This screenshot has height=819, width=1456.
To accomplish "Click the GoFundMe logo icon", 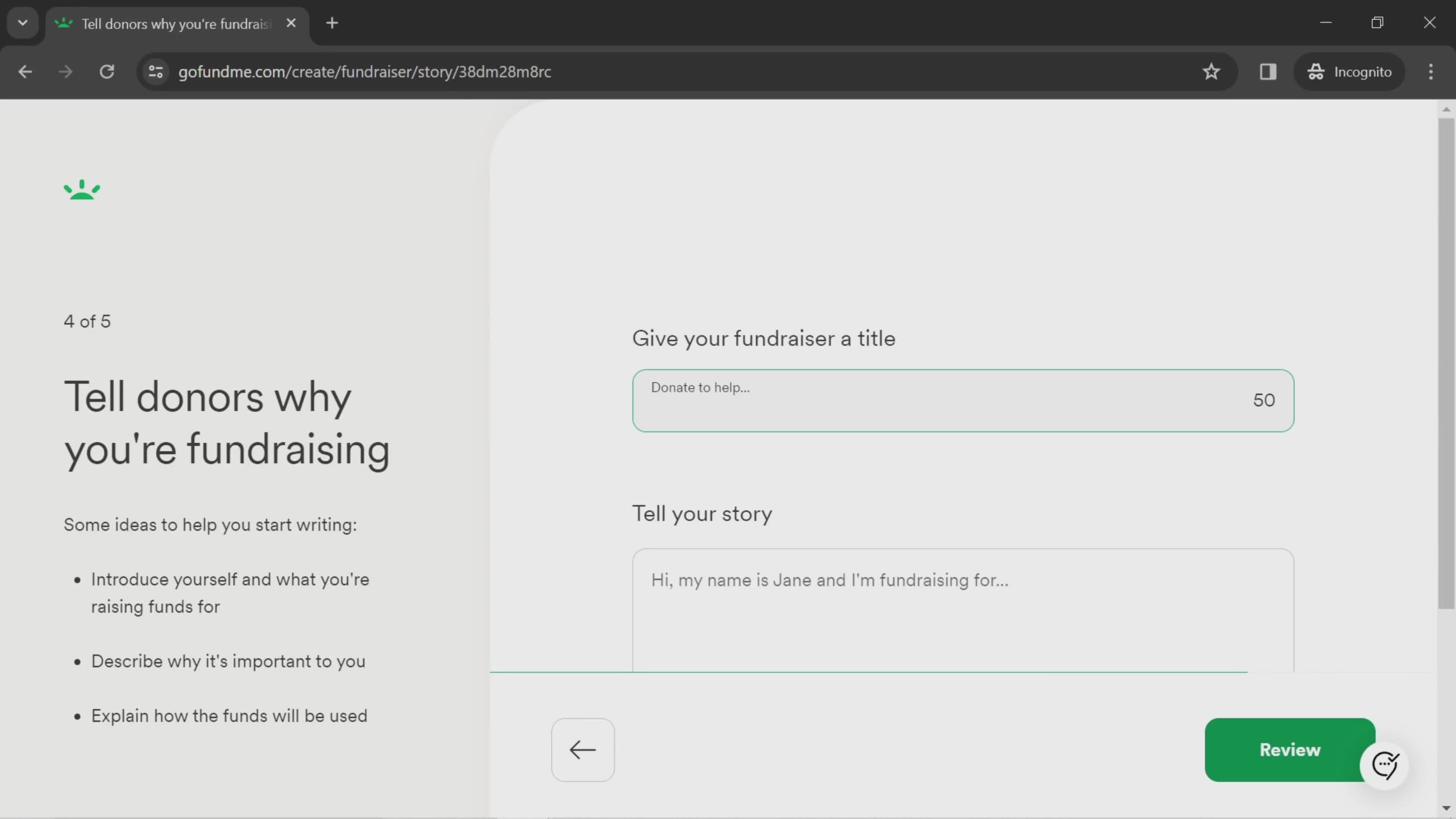I will (82, 190).
